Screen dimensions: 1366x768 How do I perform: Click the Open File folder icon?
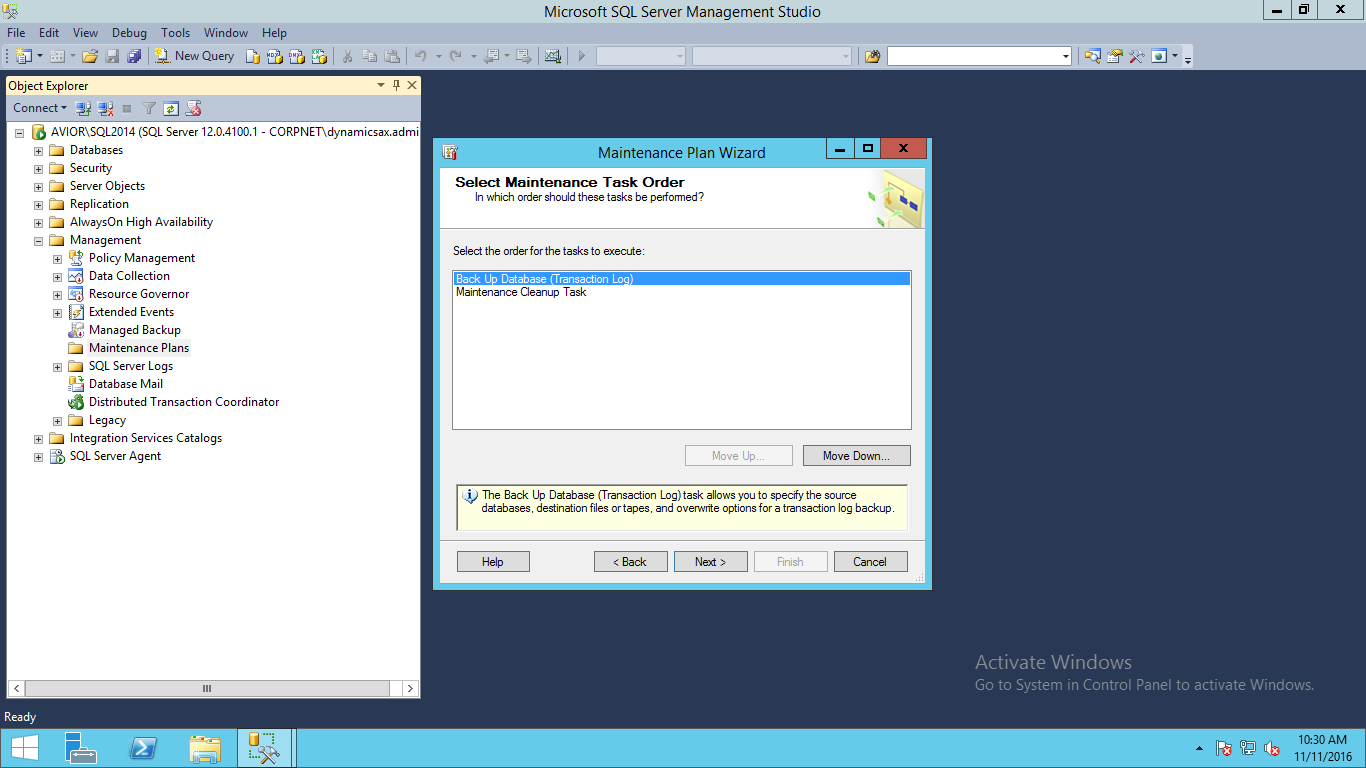coord(90,56)
